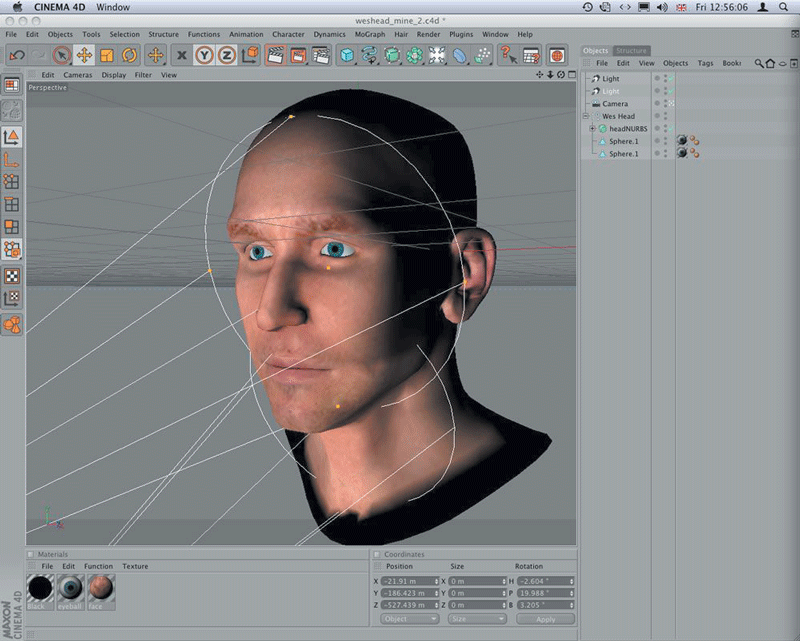Select the Rotate tool icon
This screenshot has width=800, height=641.
click(129, 55)
